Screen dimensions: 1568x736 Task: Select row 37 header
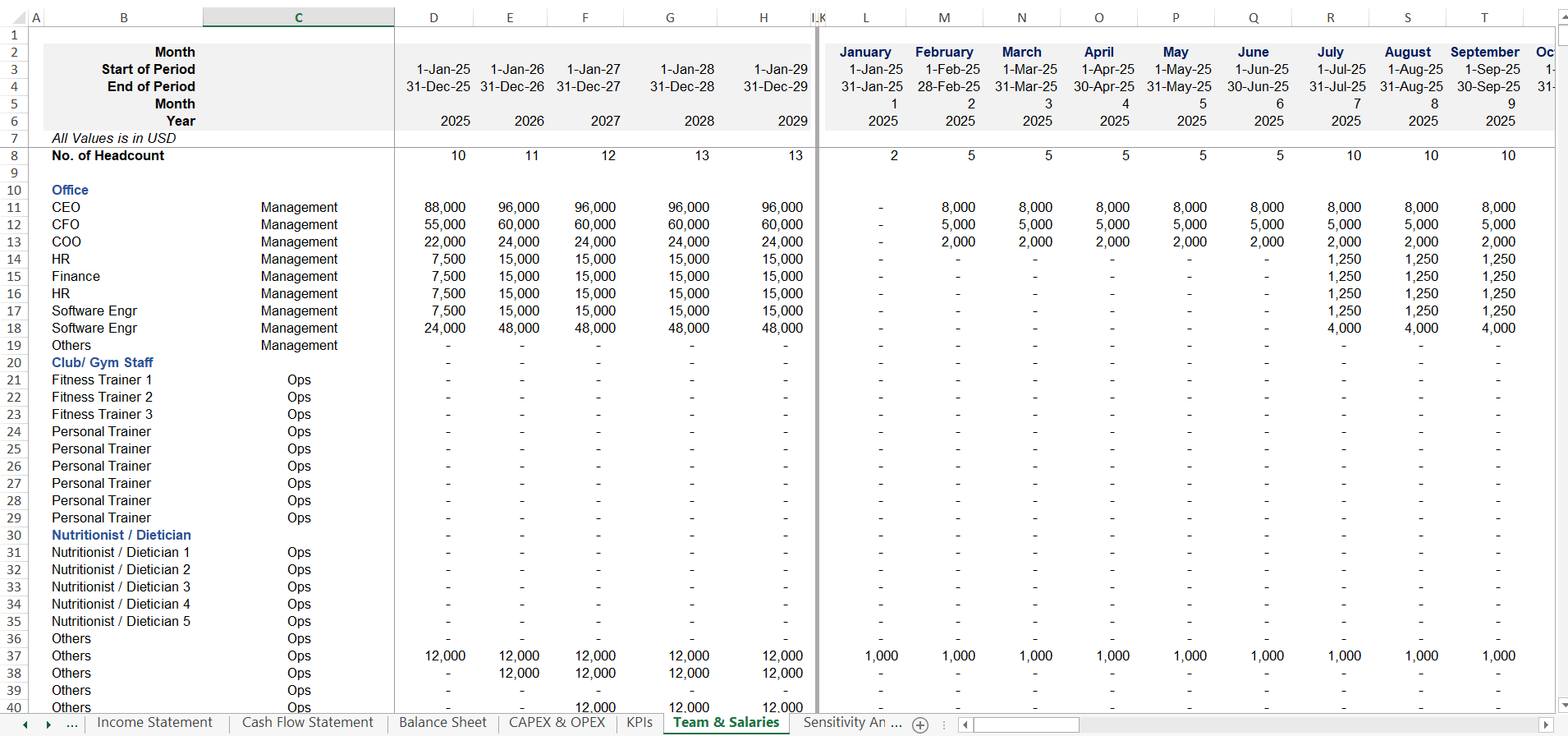click(x=14, y=655)
